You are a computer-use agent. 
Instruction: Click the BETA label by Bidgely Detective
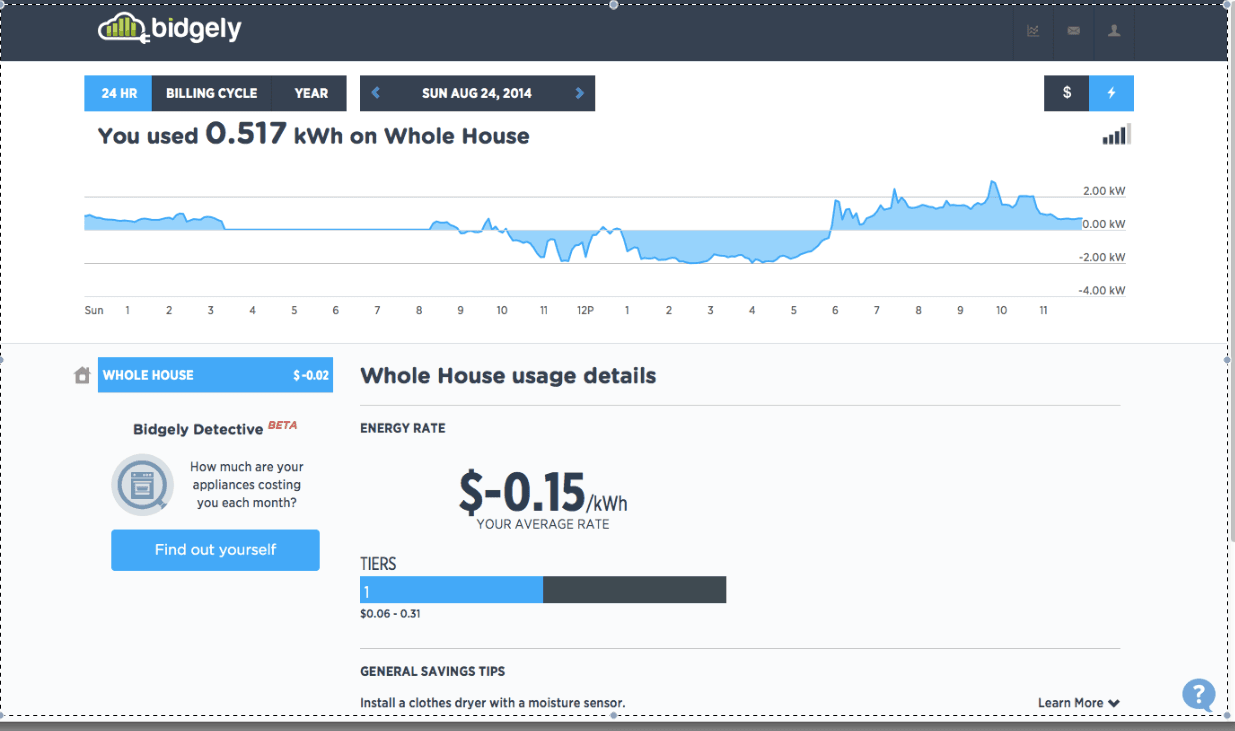pyautogui.click(x=283, y=426)
